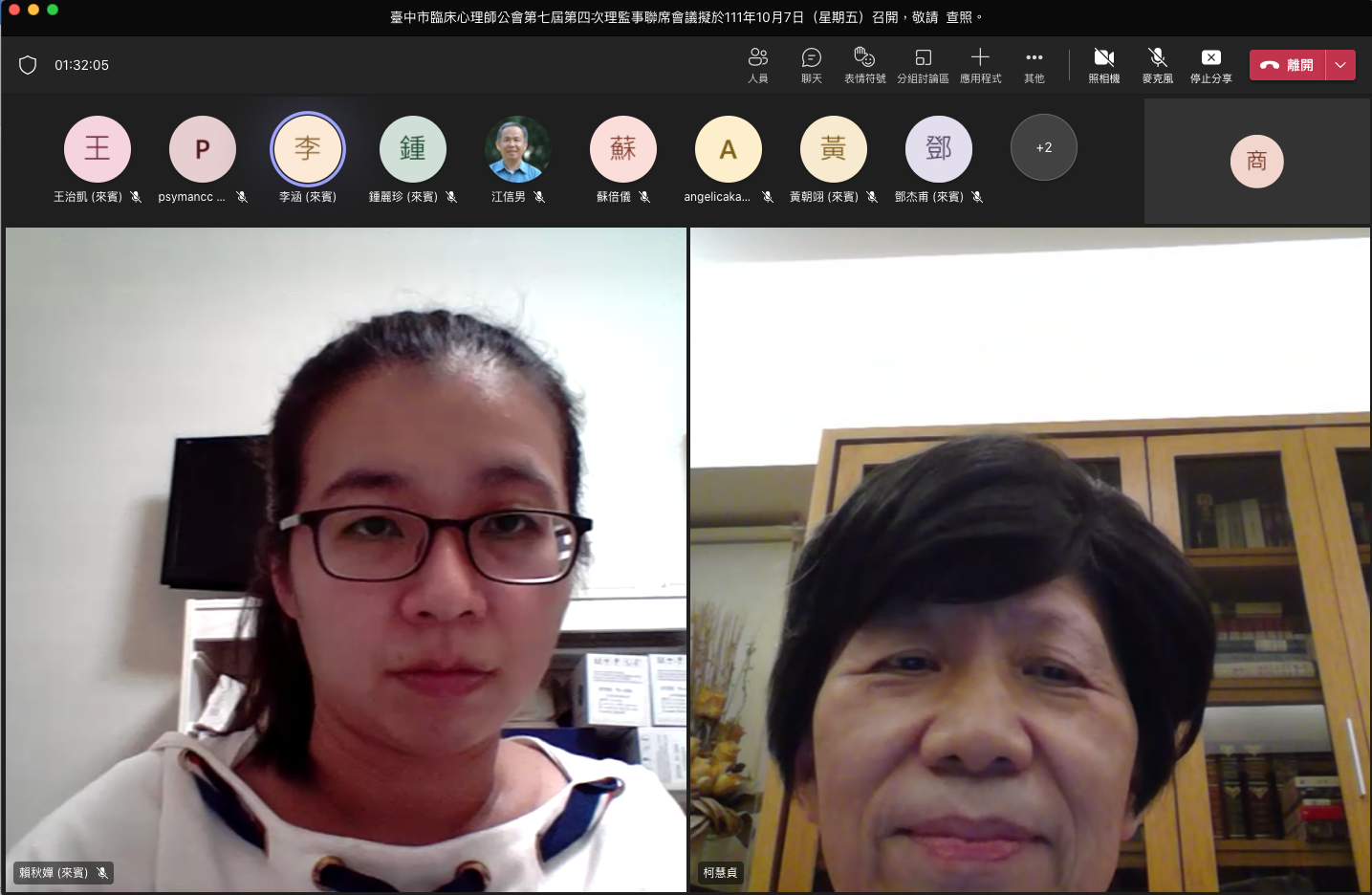Click muted mic icon beside 王治凱
The width and height of the screenshot is (1372, 895).
[x=136, y=197]
